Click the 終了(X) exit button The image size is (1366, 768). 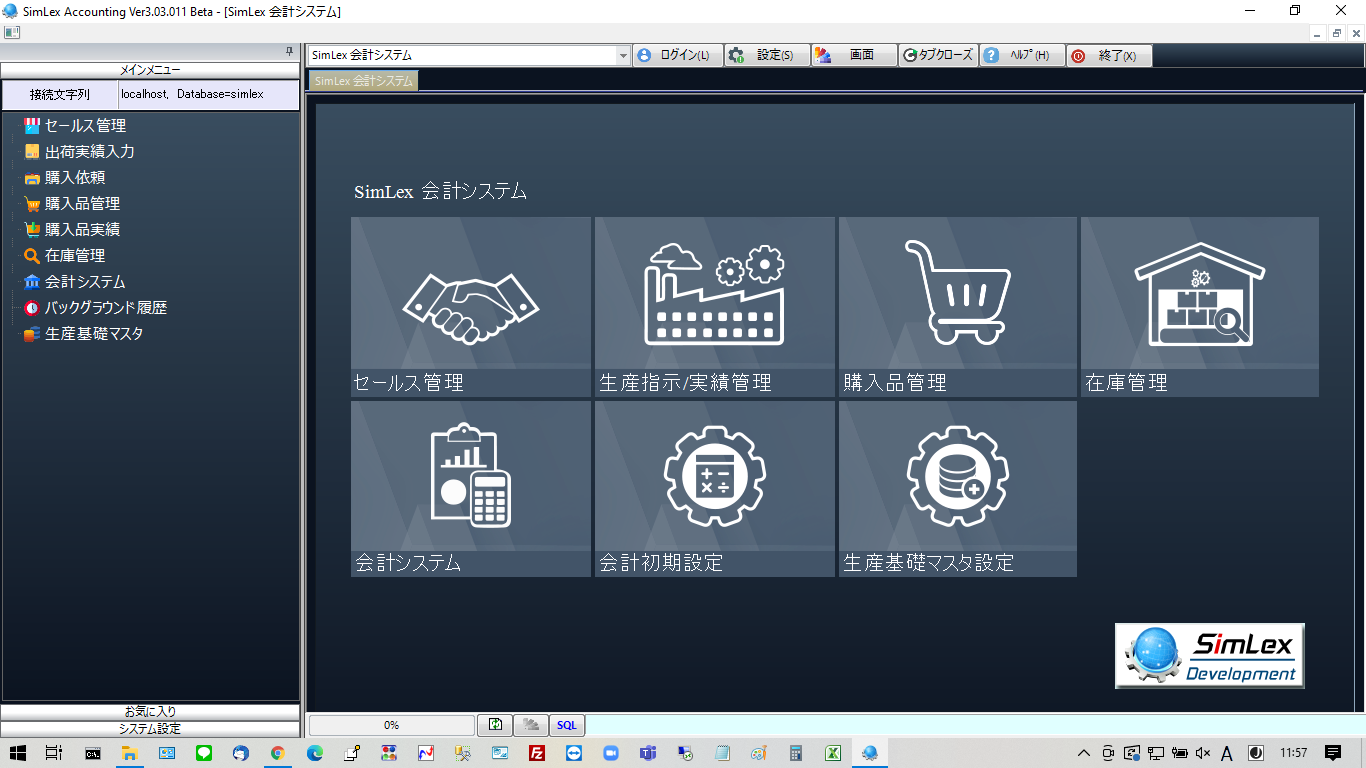coord(1109,55)
